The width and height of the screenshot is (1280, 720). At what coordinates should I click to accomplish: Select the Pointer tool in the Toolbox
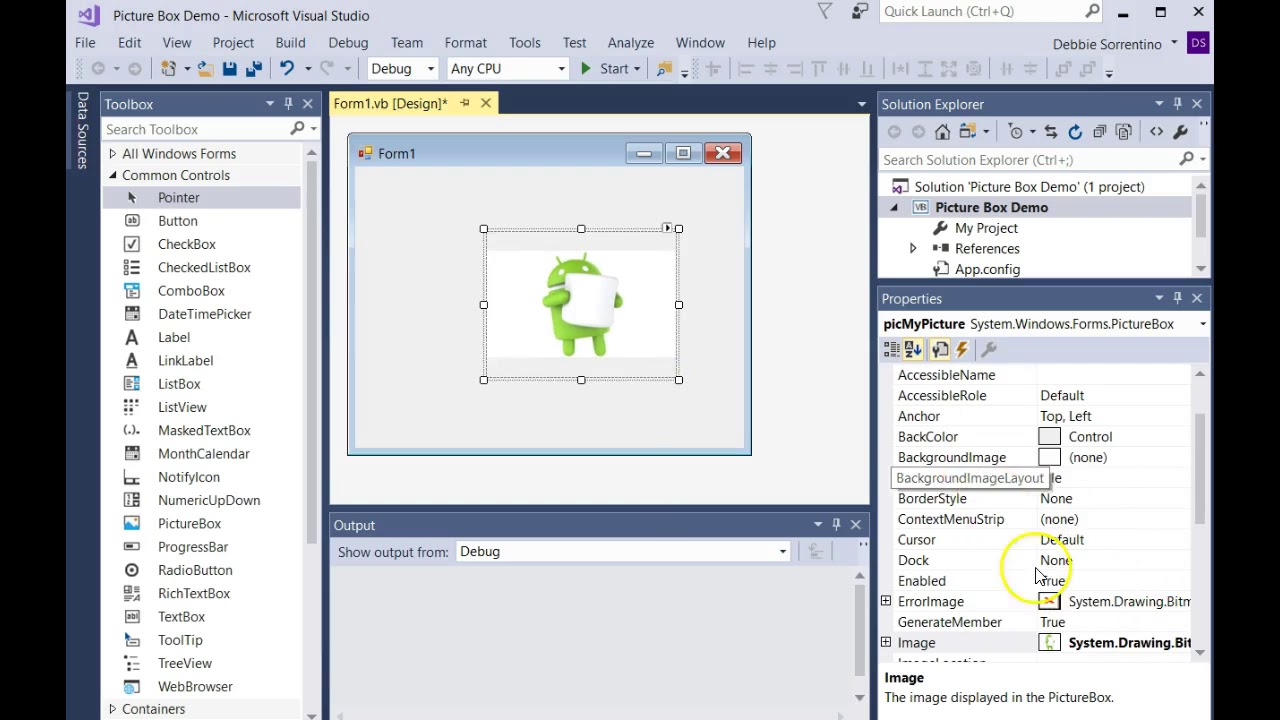point(201,198)
